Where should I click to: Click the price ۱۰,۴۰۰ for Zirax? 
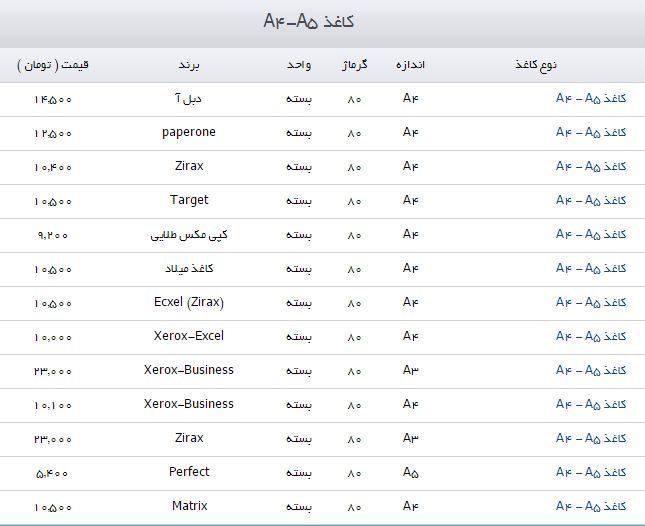[53, 167]
